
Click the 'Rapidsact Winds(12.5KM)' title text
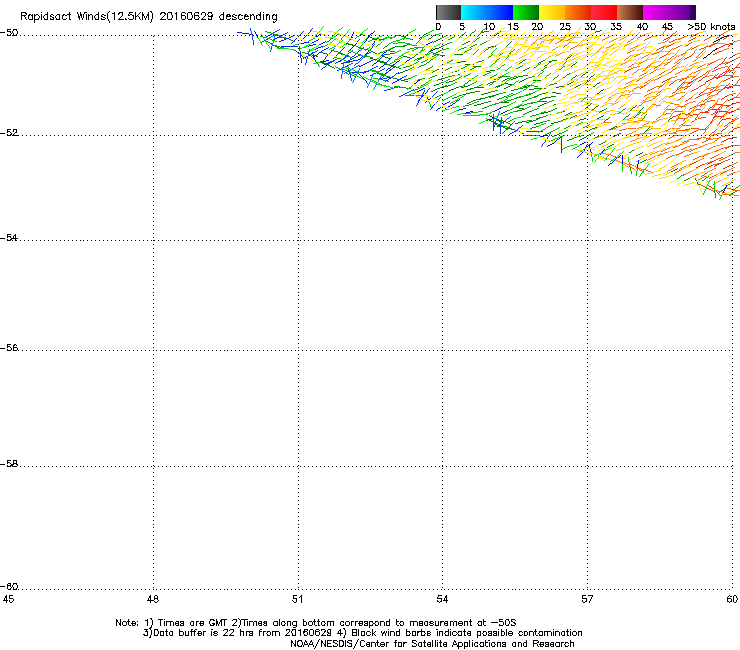(x=87, y=17)
